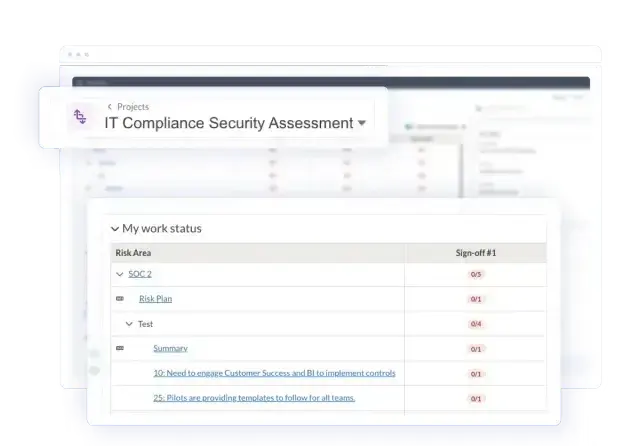Open the Risk Plan link
This screenshot has width=640, height=446.
(x=155, y=299)
